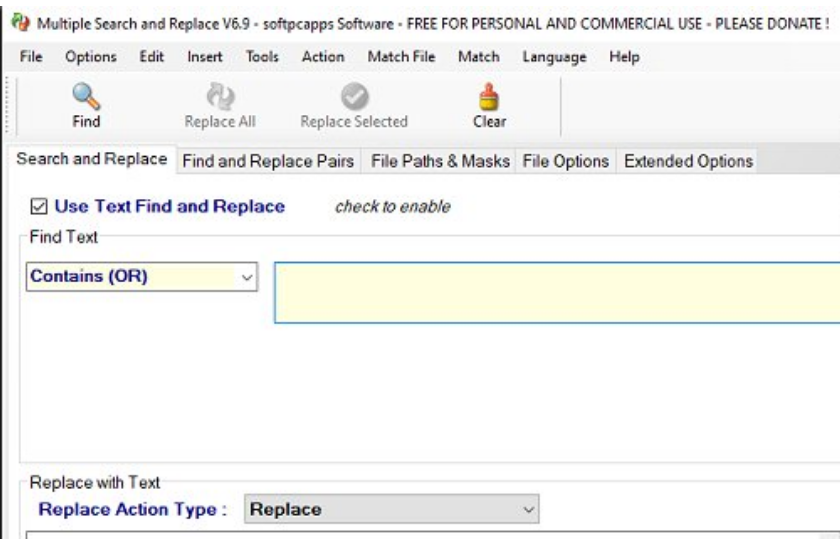The height and width of the screenshot is (539, 840).
Task: Open the Match File menu
Action: click(x=401, y=58)
